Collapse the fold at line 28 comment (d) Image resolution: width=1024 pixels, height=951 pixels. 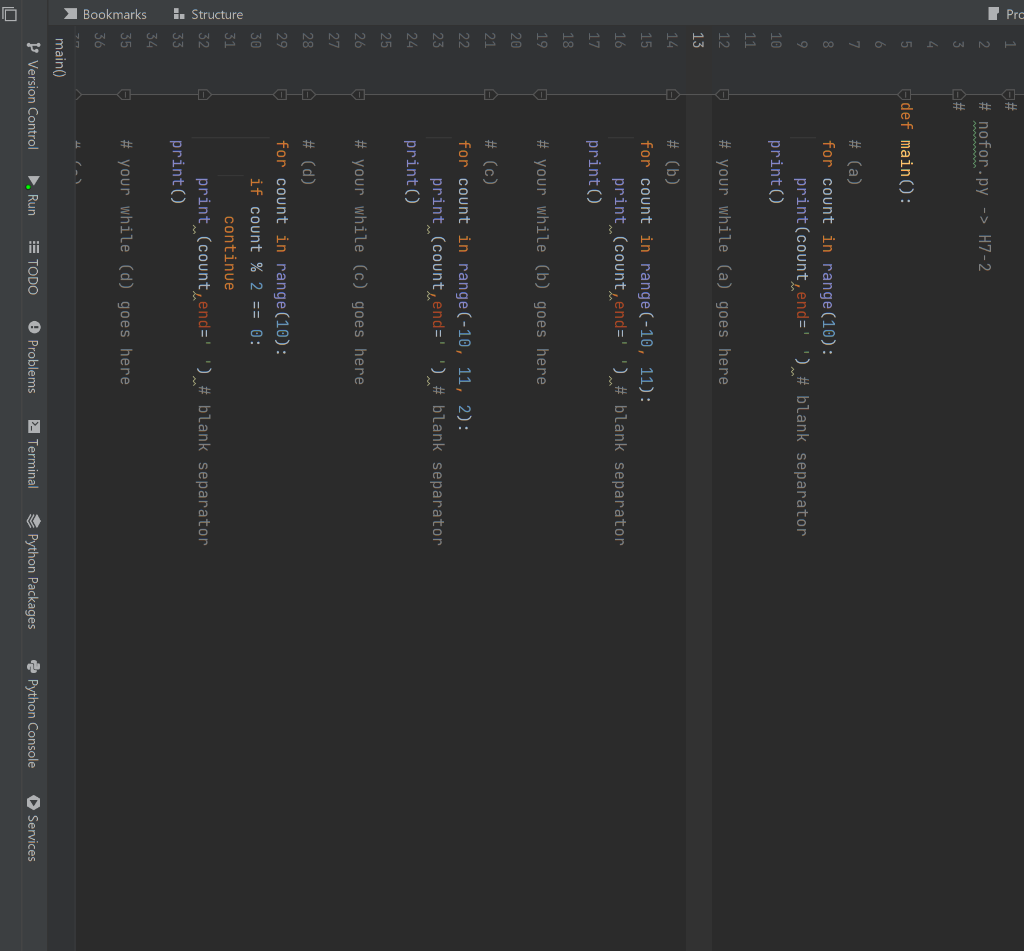308,95
